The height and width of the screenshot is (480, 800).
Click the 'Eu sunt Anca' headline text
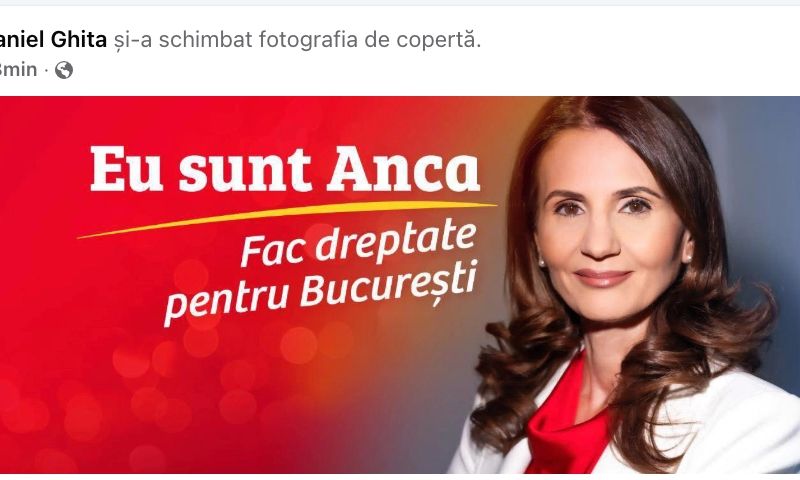click(x=285, y=169)
